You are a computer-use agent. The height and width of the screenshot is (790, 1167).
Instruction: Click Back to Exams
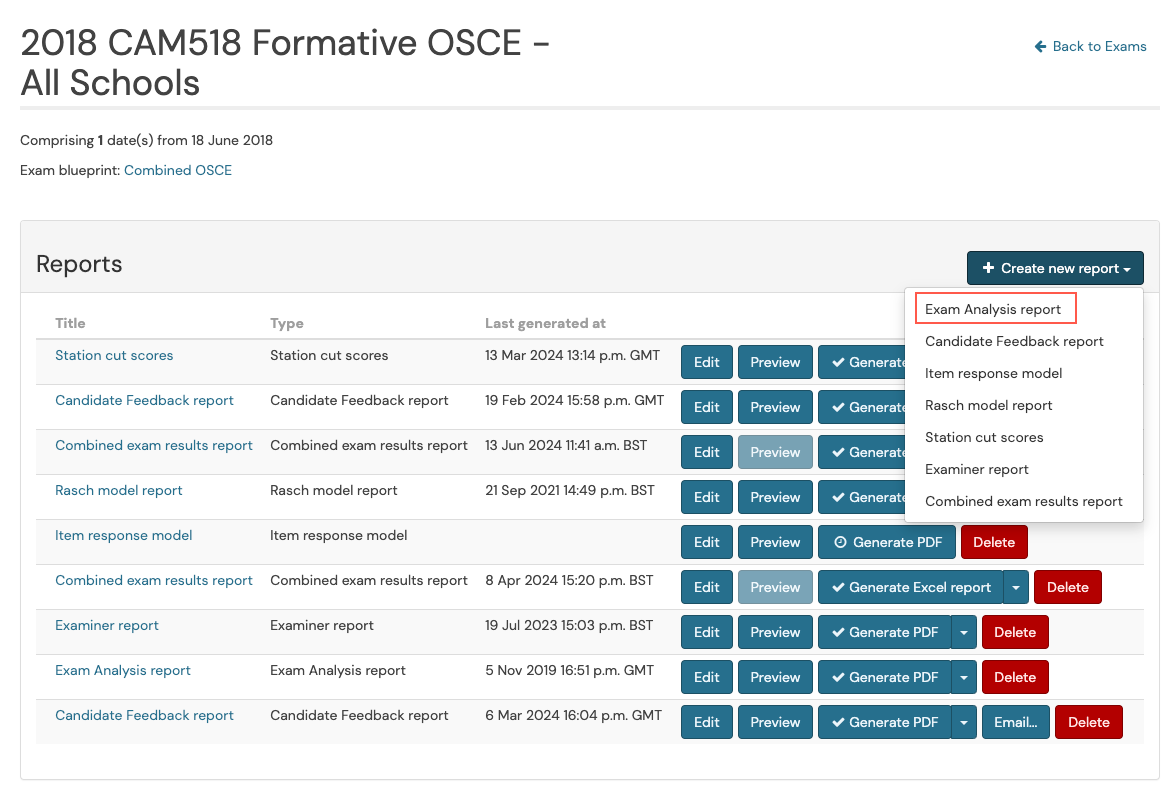1097,46
